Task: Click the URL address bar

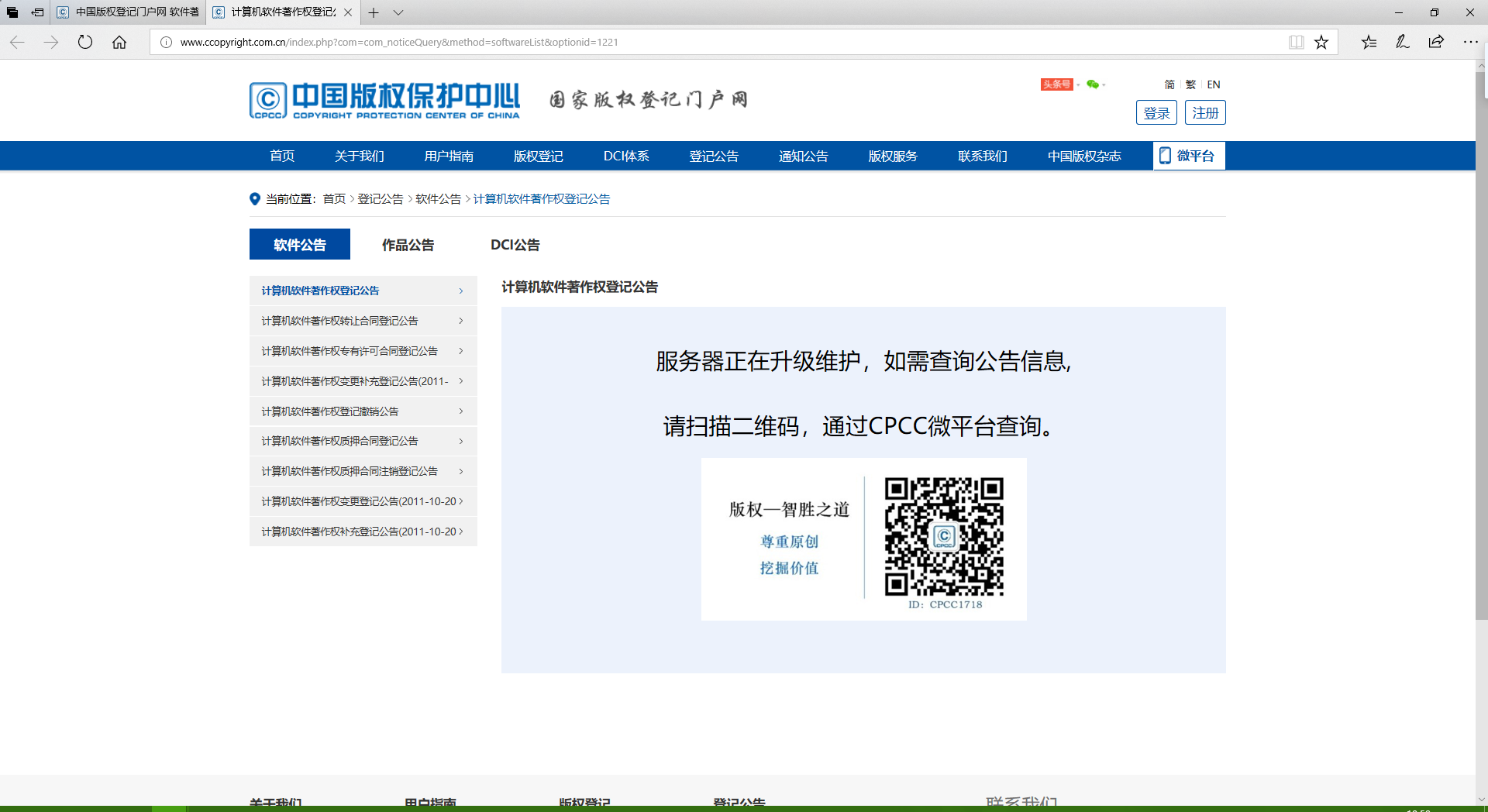Action: 721,42
